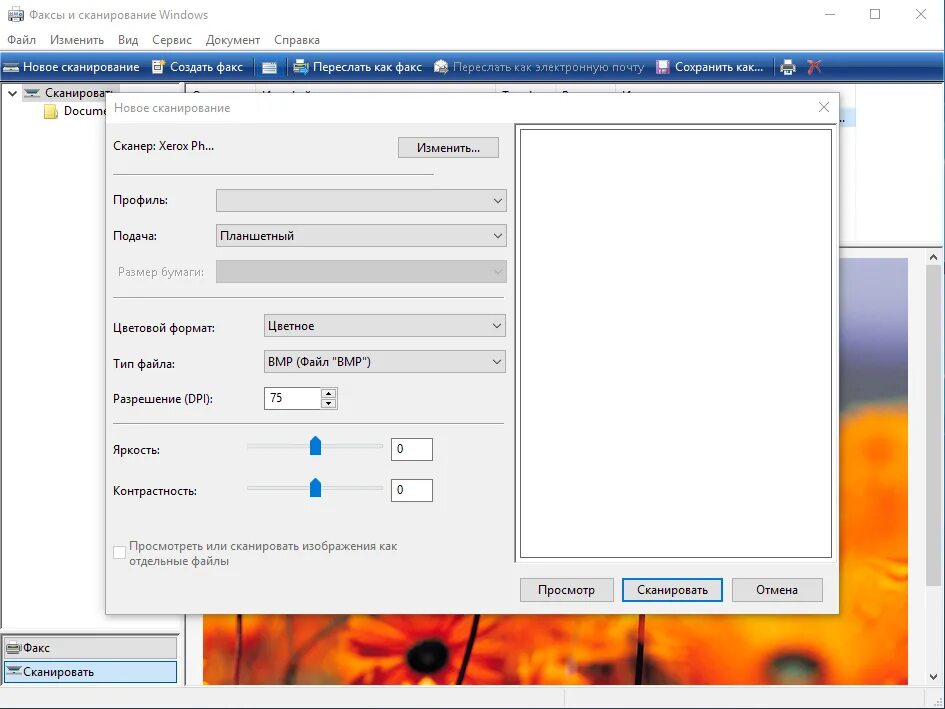Viewport: 945px width, 709px height.
Task: Click the Разрешение (DPI) input field
Action: (x=292, y=398)
